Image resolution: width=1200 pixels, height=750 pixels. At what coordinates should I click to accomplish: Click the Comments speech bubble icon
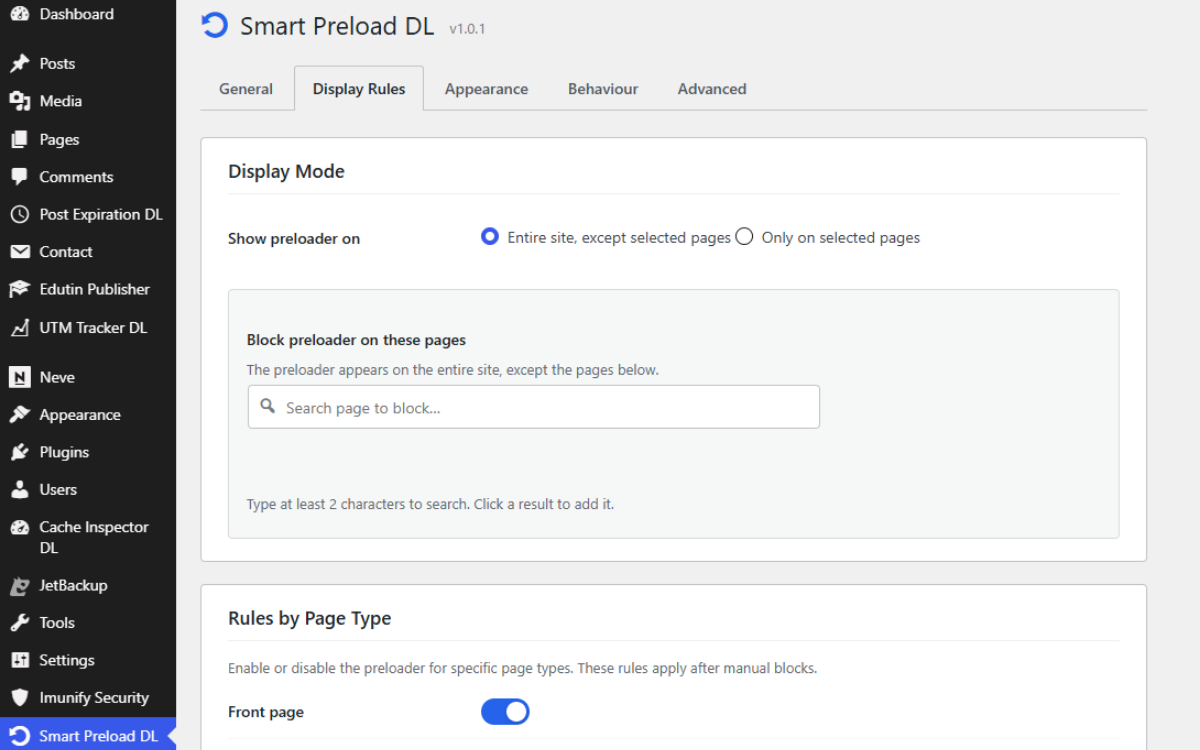(19, 177)
